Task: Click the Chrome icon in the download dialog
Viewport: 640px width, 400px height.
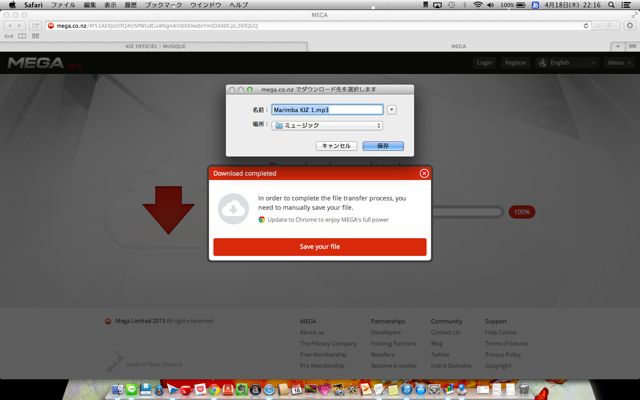Action: (262, 220)
